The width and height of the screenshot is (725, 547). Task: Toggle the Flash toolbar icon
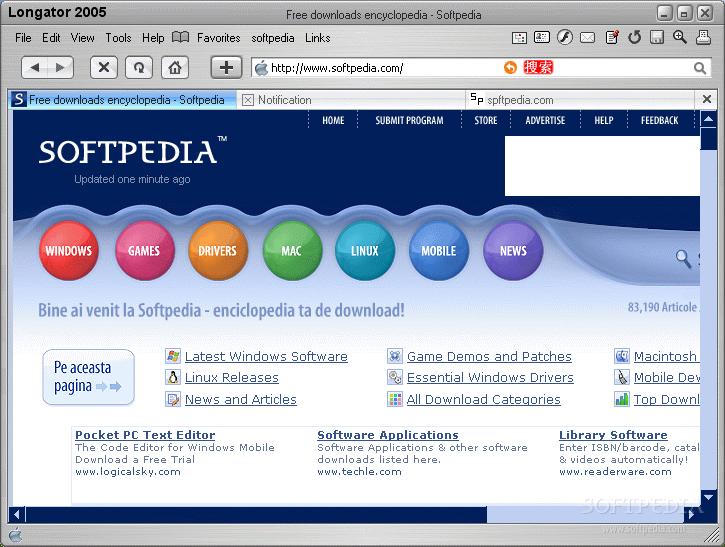(565, 37)
